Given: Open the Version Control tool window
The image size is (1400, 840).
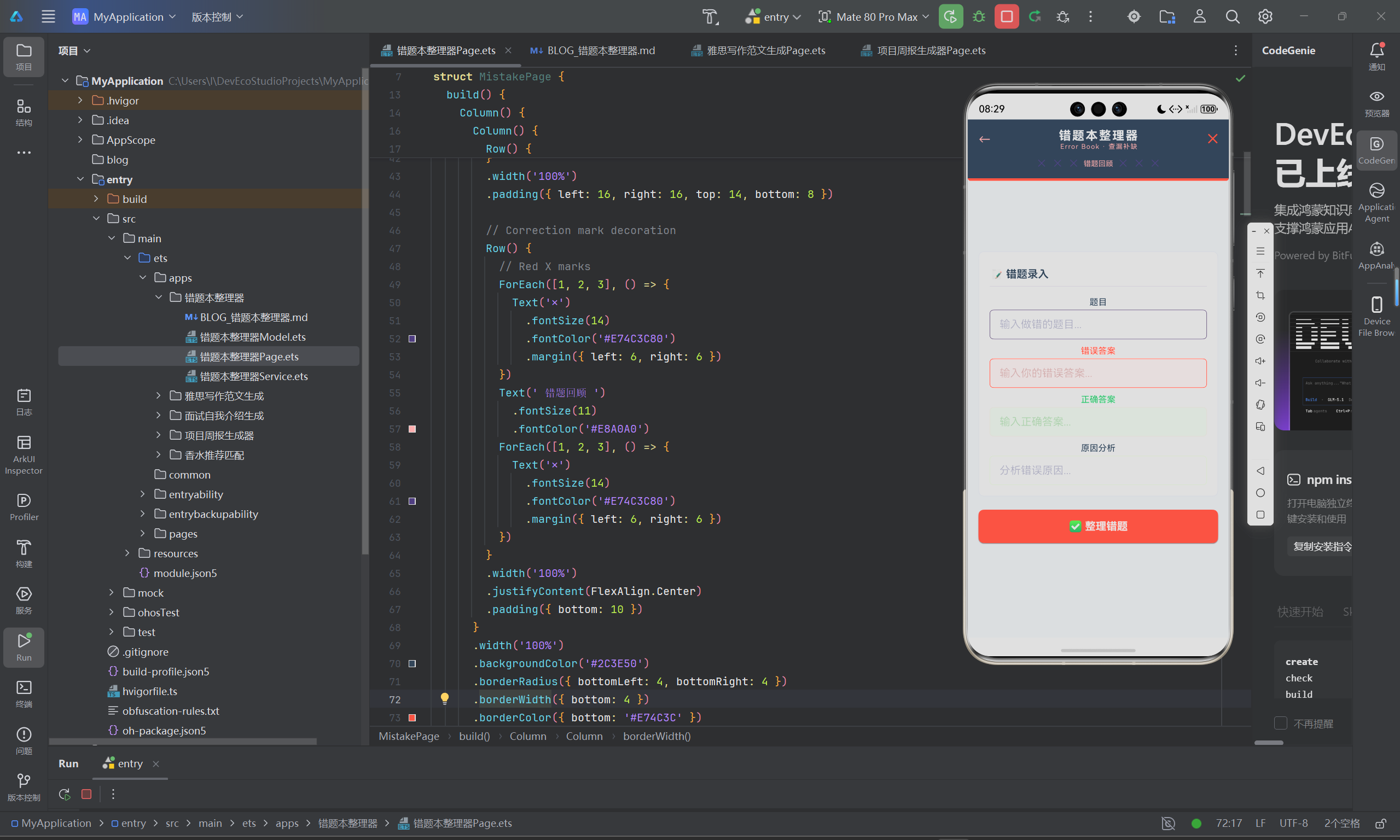Looking at the screenshot, I should [x=24, y=787].
